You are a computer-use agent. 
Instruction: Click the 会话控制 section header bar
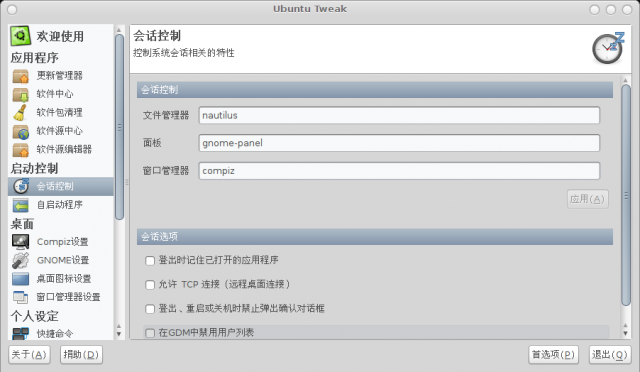pos(375,90)
